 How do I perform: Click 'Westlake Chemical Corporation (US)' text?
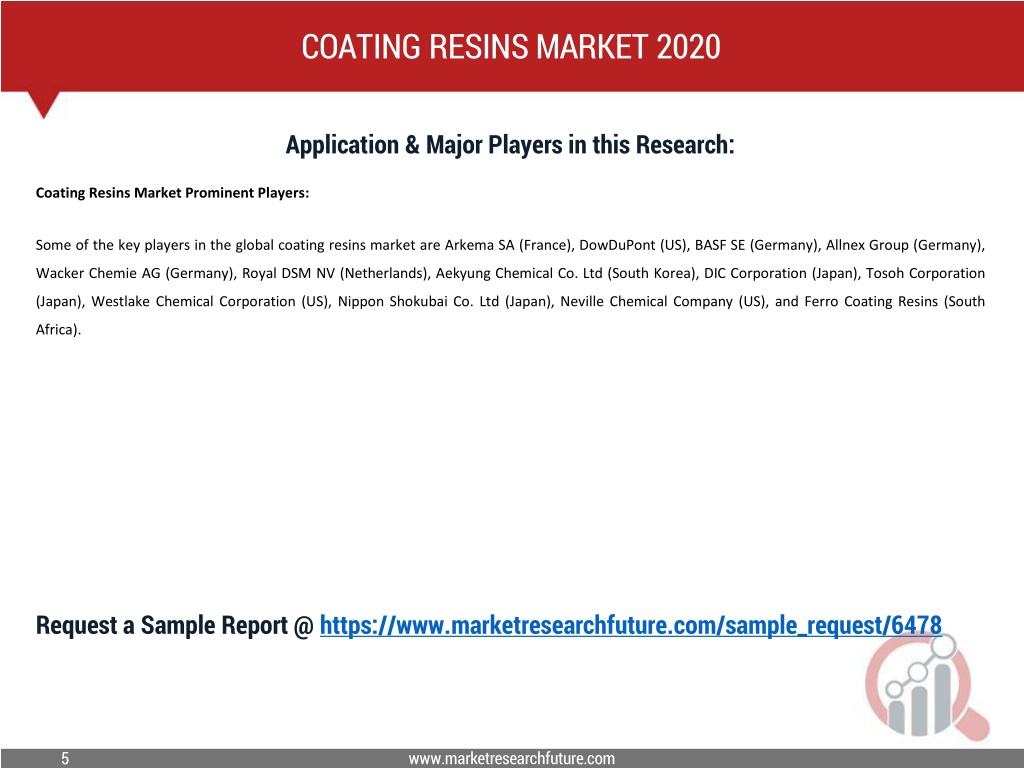[209, 302]
